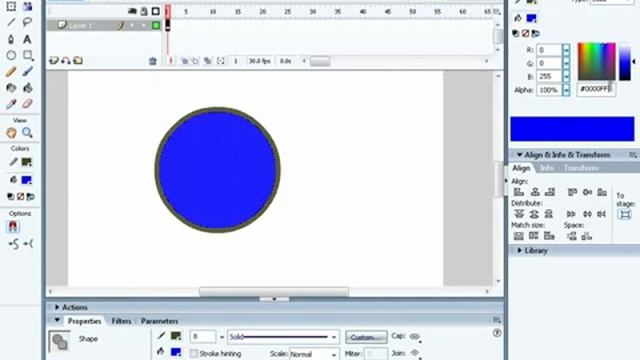Select the Zoom magnifier tool
The height and width of the screenshot is (360, 640).
tap(27, 133)
